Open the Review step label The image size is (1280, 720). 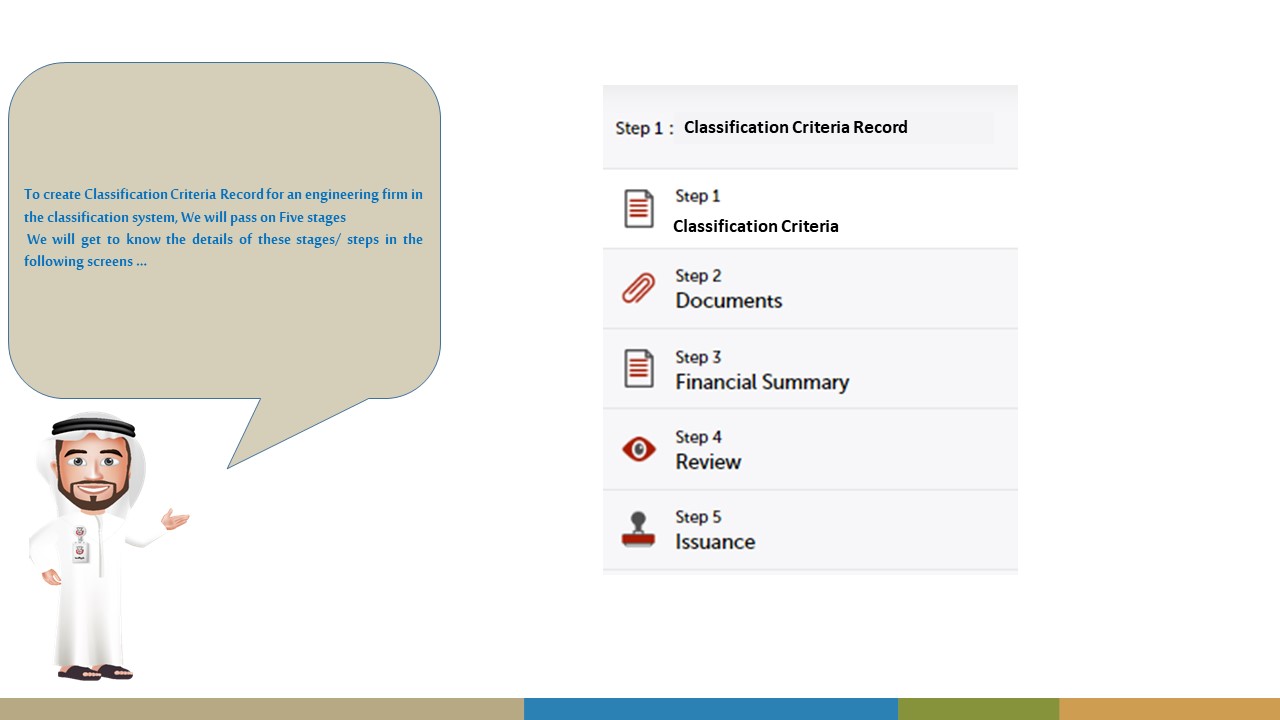pos(708,462)
